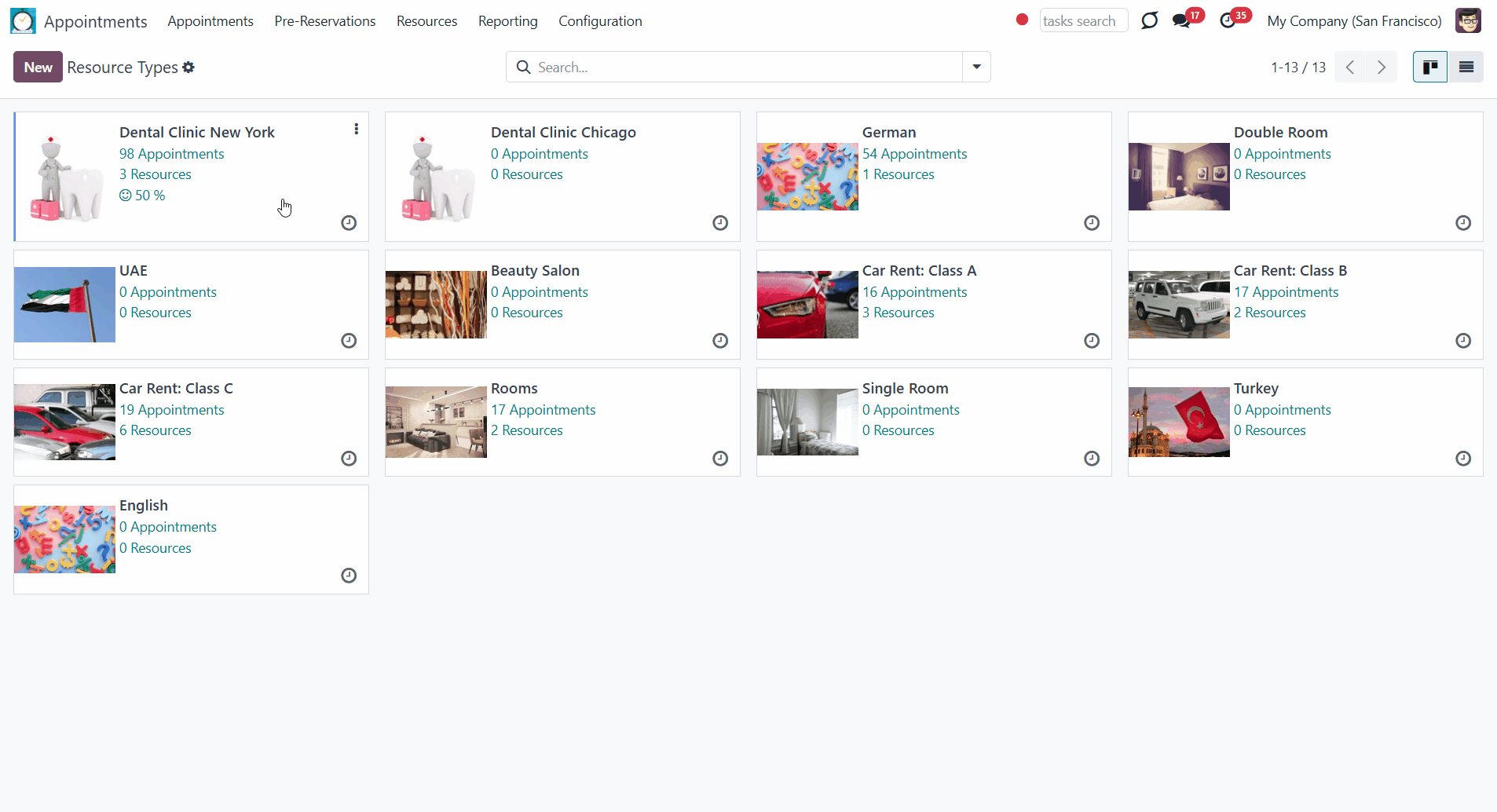Open the UAE flag thumbnail
Viewport: 1497px width, 812px height.
(64, 305)
